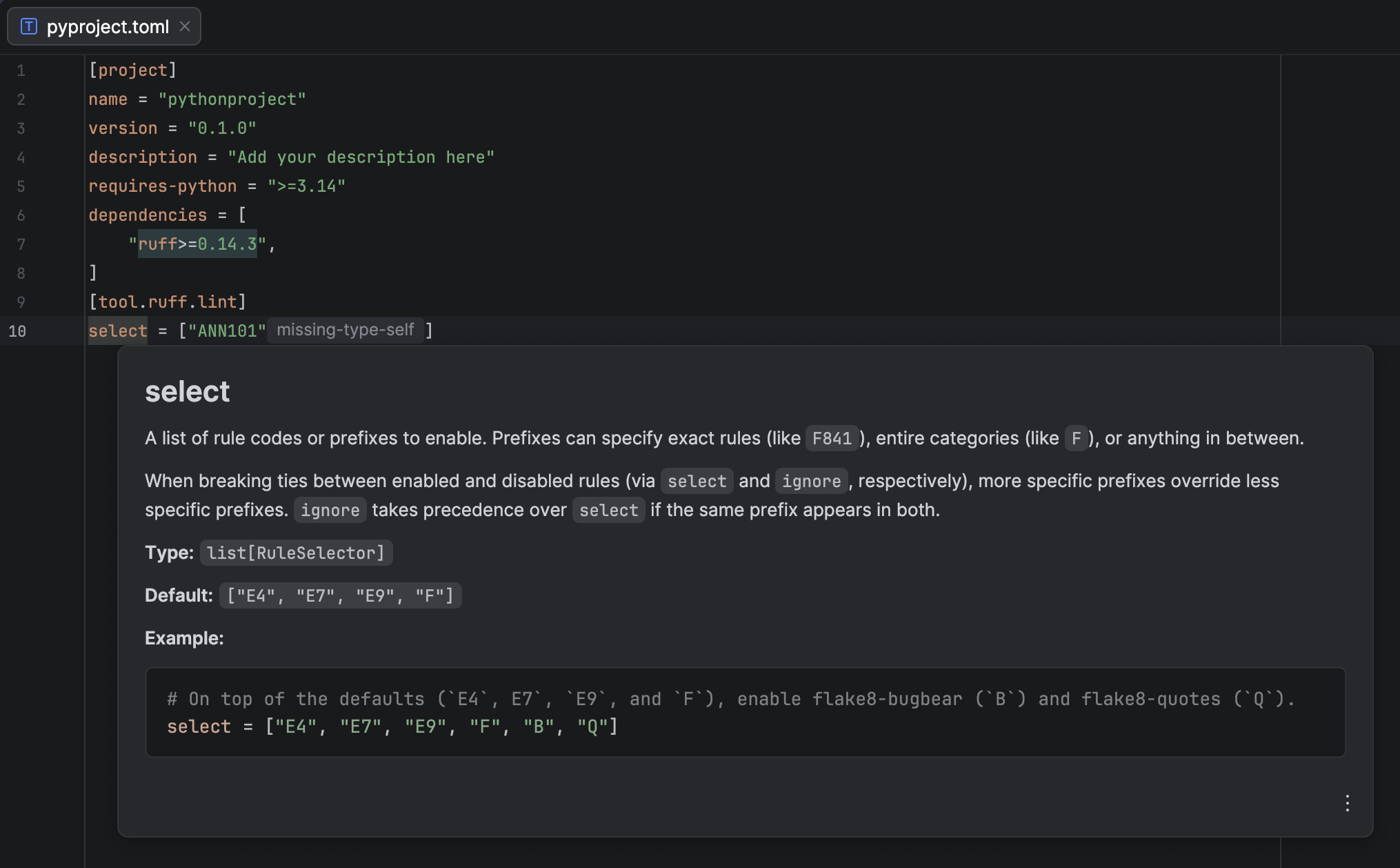Click the ignore code chip in the popup description
The width and height of the screenshot is (1400, 868).
(x=811, y=481)
